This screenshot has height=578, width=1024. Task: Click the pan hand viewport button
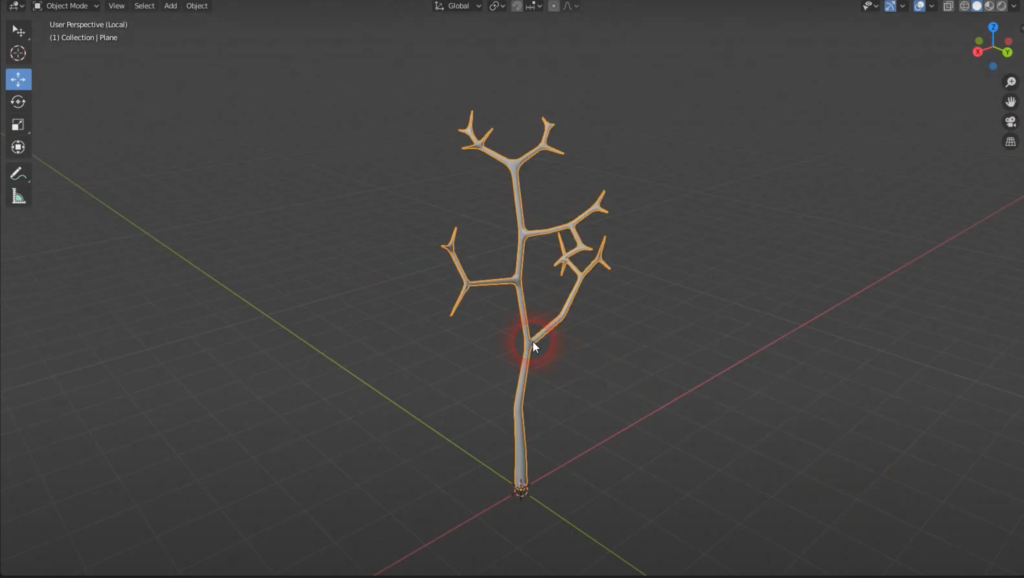tap(1010, 102)
